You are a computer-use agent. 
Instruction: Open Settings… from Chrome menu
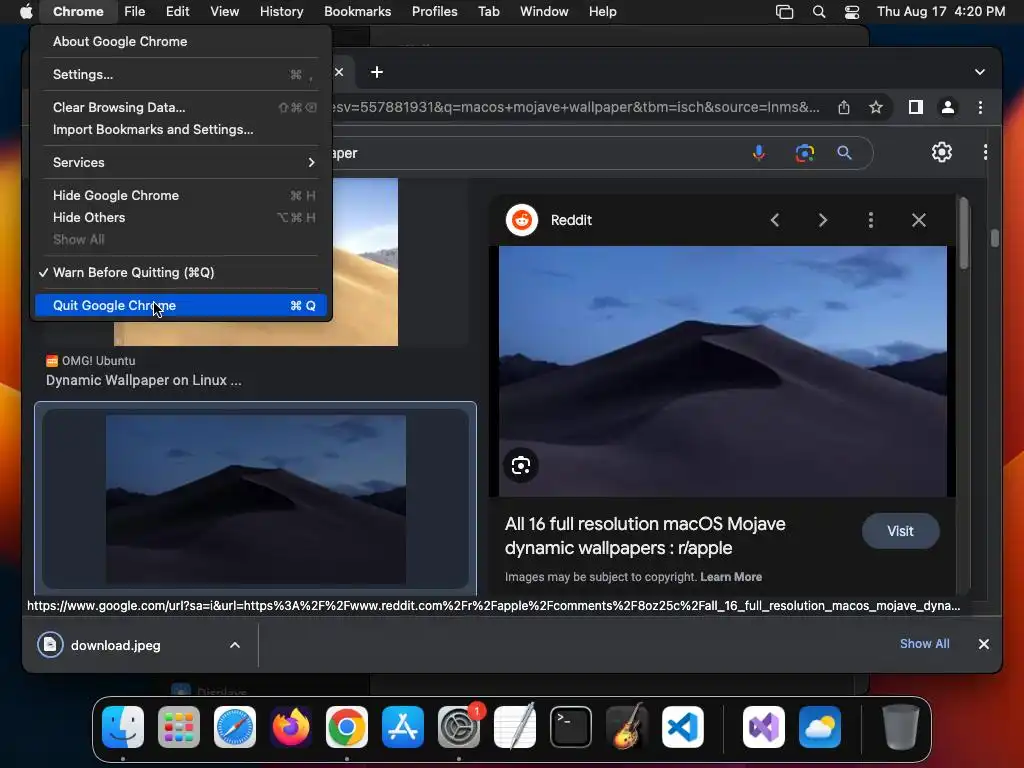coord(180,74)
